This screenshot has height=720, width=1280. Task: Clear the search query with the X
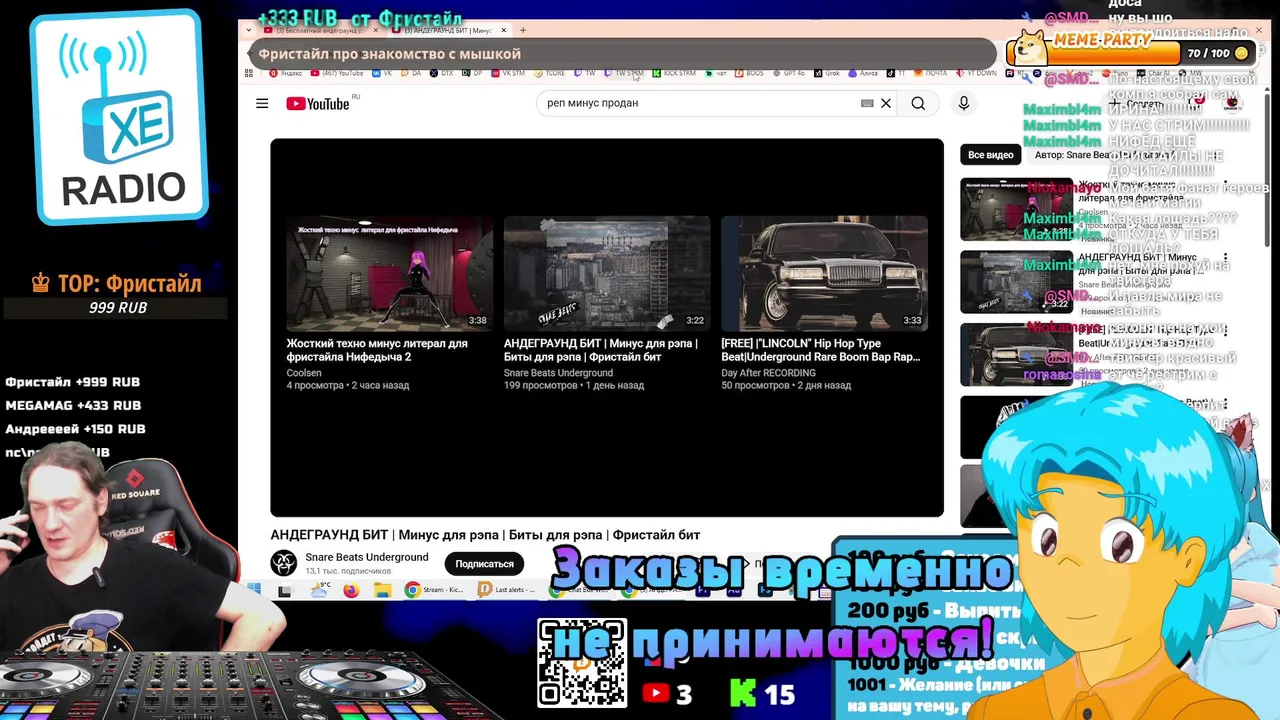click(885, 103)
